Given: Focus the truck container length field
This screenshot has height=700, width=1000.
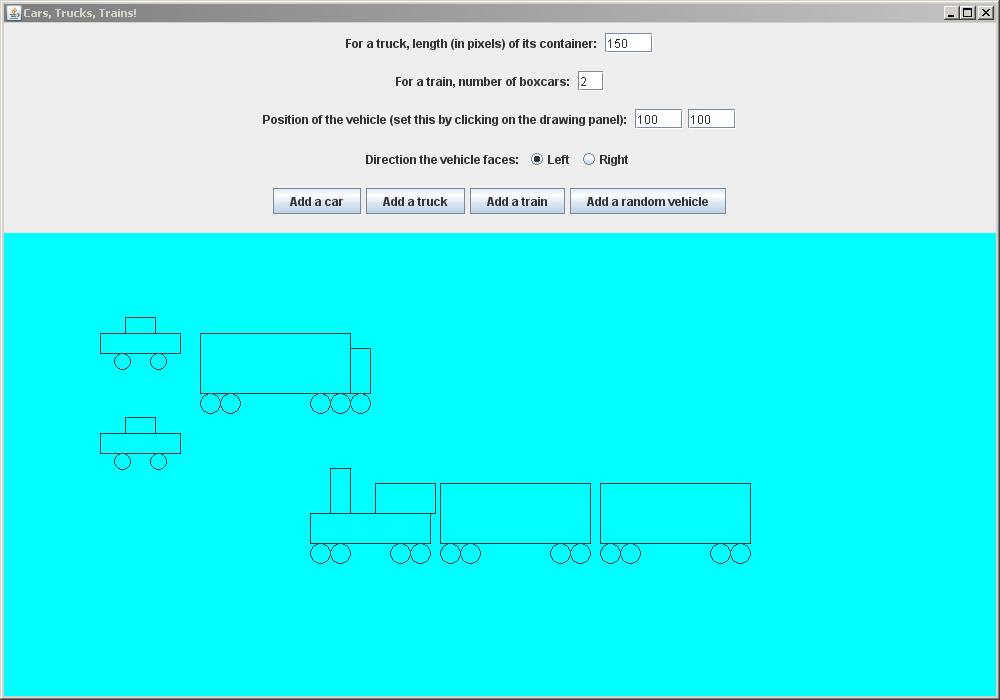Looking at the screenshot, I should point(628,44).
